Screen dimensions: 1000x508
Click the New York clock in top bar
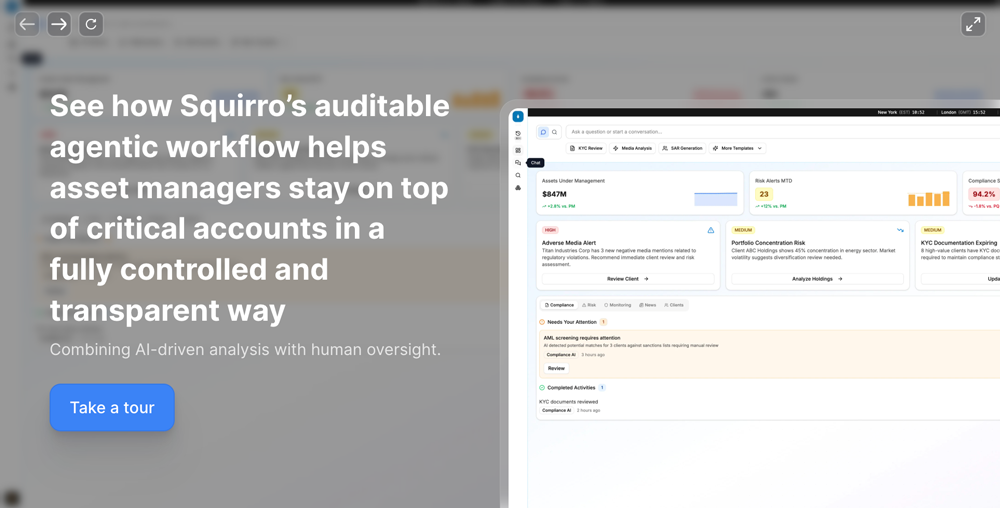pyautogui.click(x=901, y=112)
